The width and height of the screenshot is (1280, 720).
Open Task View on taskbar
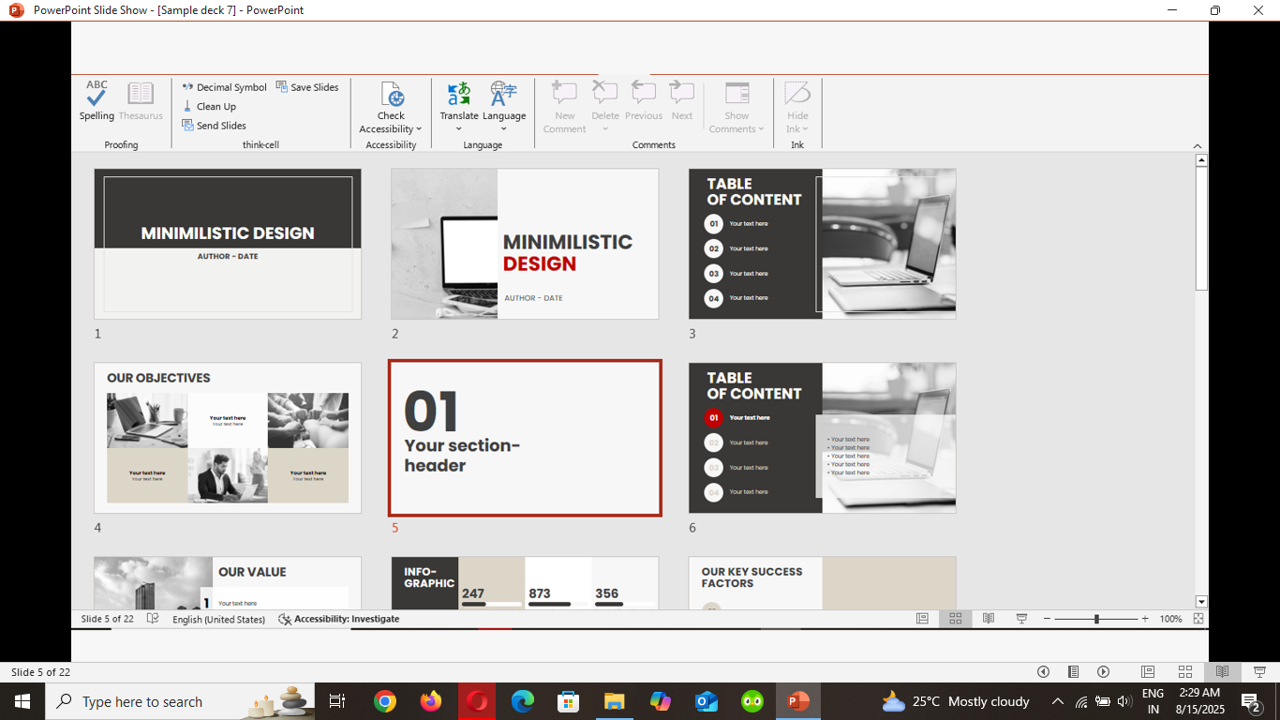pos(338,702)
